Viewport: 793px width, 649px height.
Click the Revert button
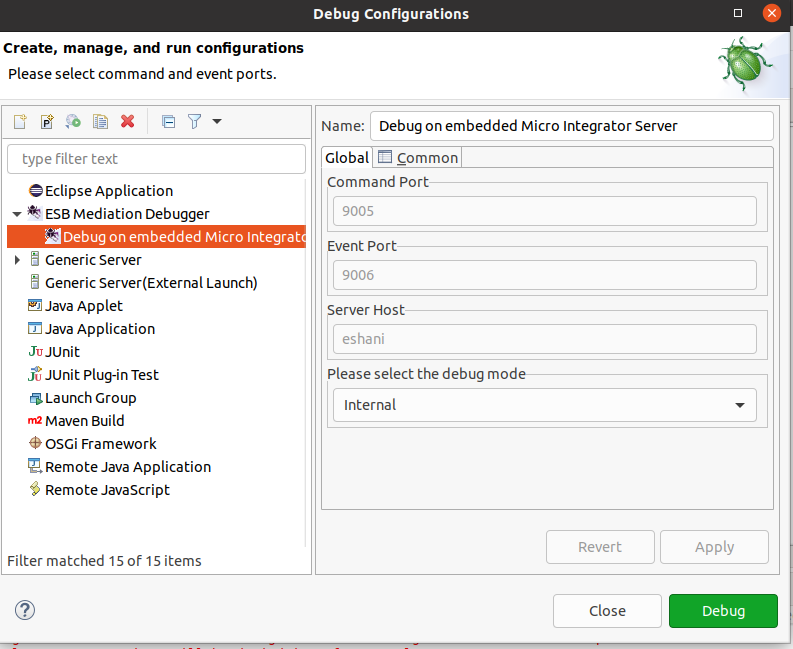click(600, 547)
